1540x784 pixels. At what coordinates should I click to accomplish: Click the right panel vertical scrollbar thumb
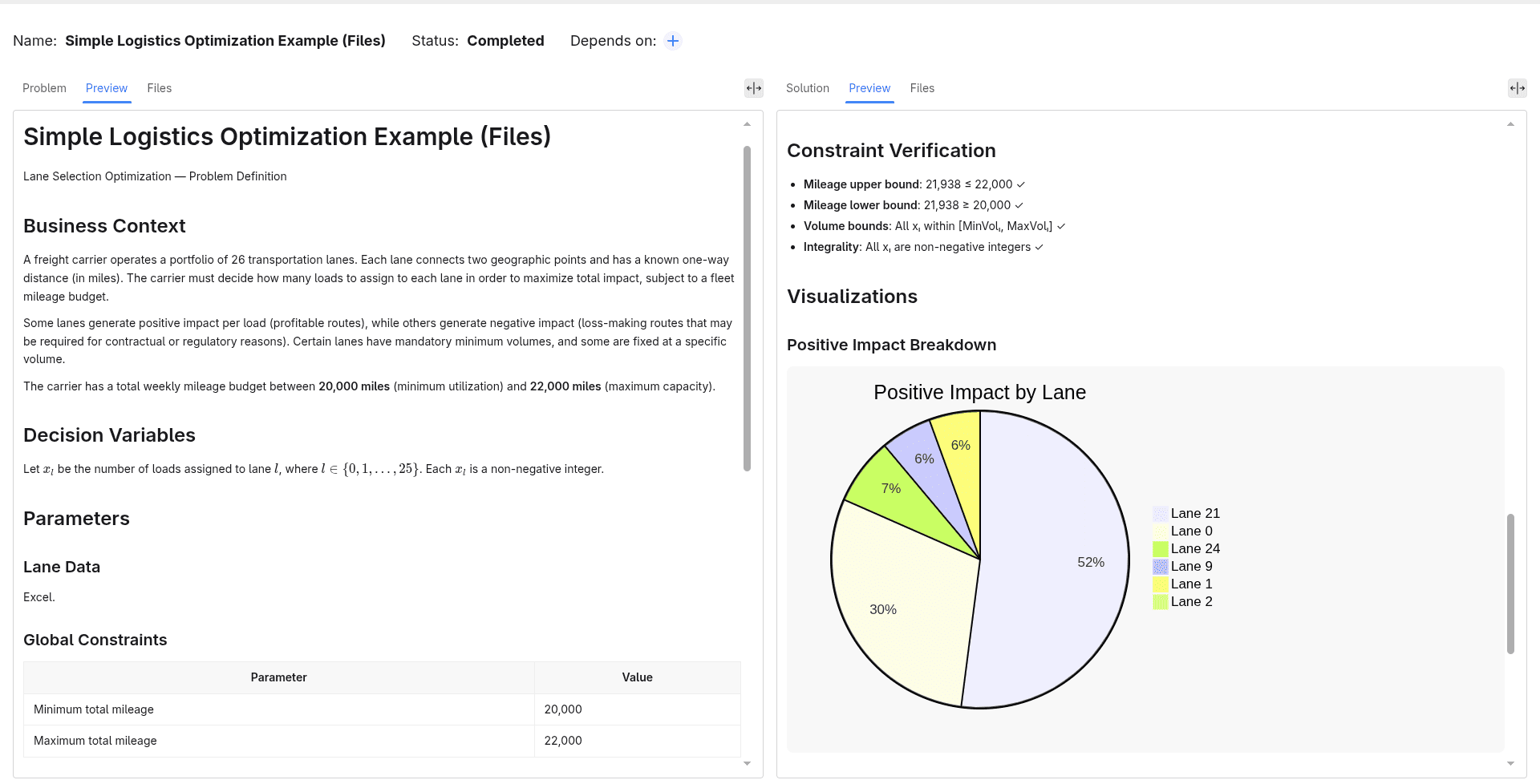click(x=1510, y=584)
